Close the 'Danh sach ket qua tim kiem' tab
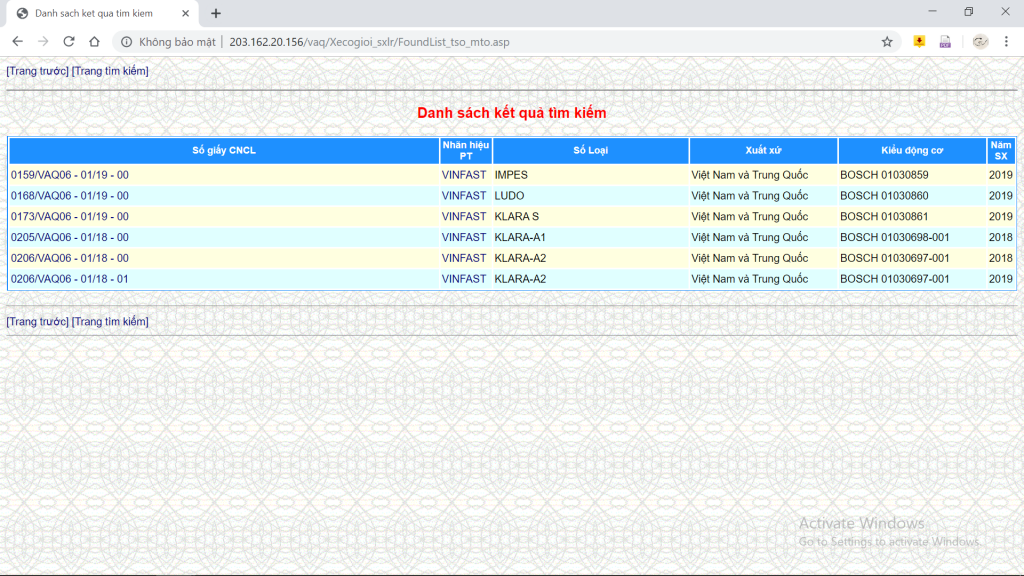Viewport: 1024px width, 576px height. point(185,13)
